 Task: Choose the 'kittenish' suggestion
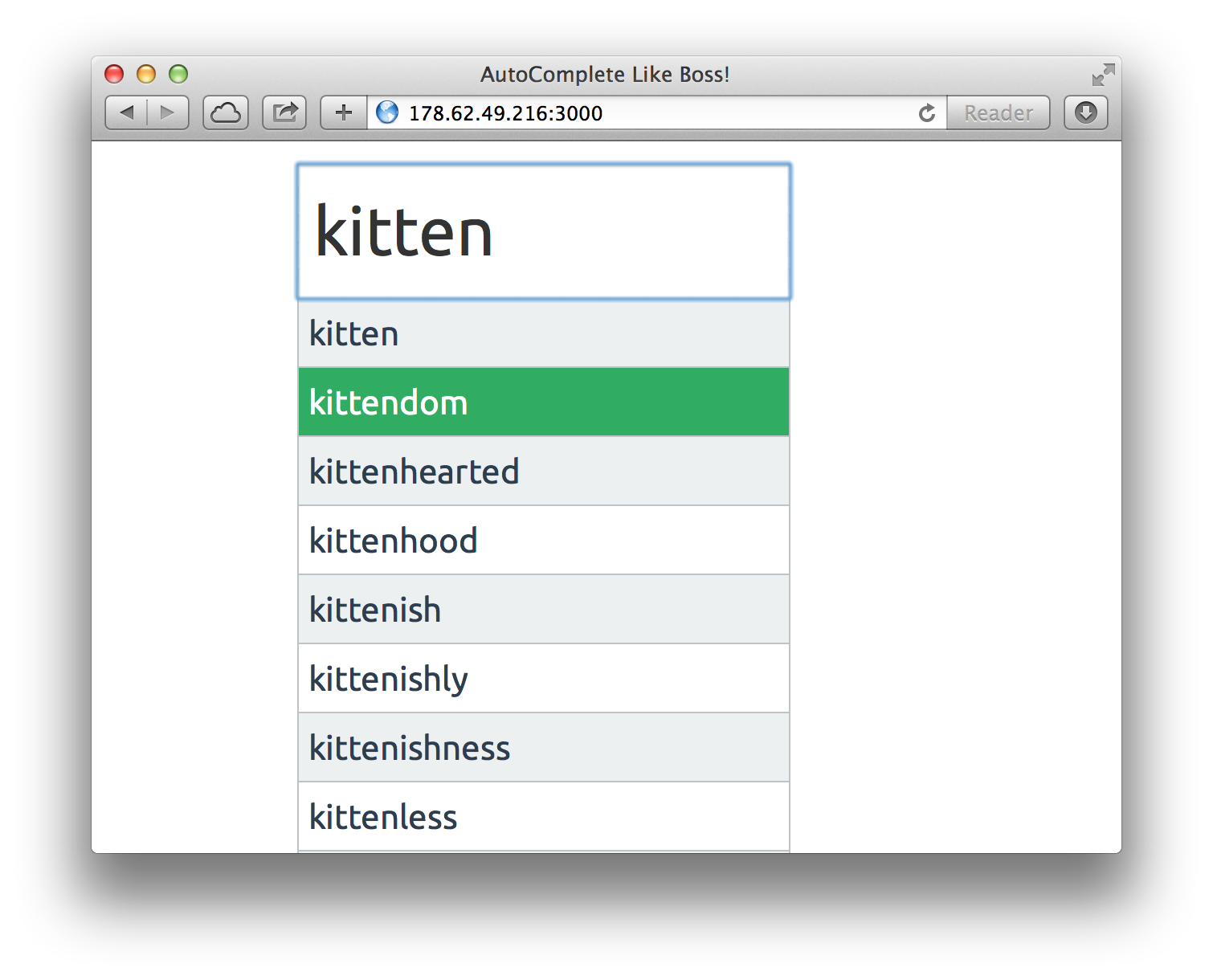click(x=544, y=610)
